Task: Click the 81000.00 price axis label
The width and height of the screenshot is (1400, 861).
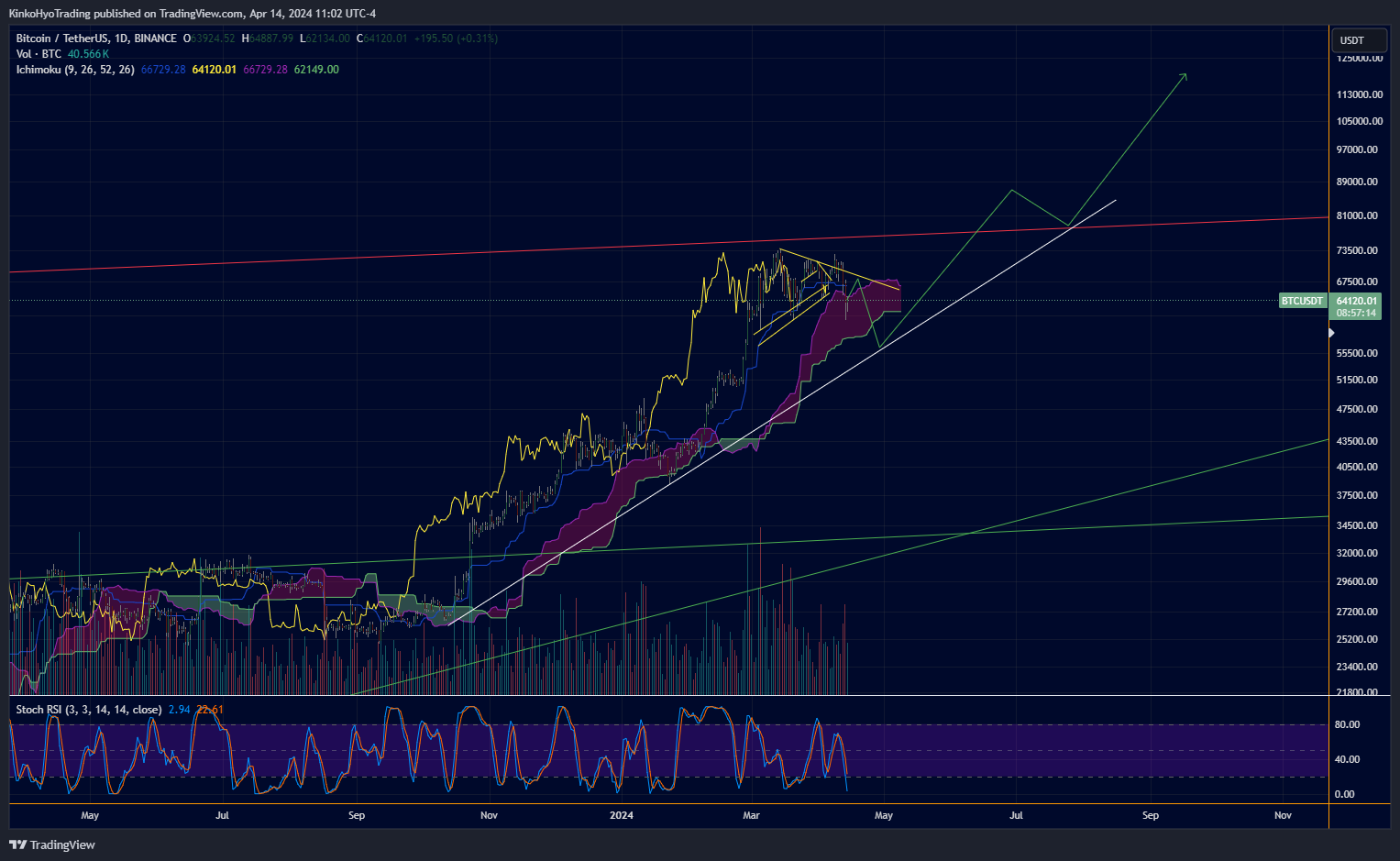Action: click(x=1358, y=215)
